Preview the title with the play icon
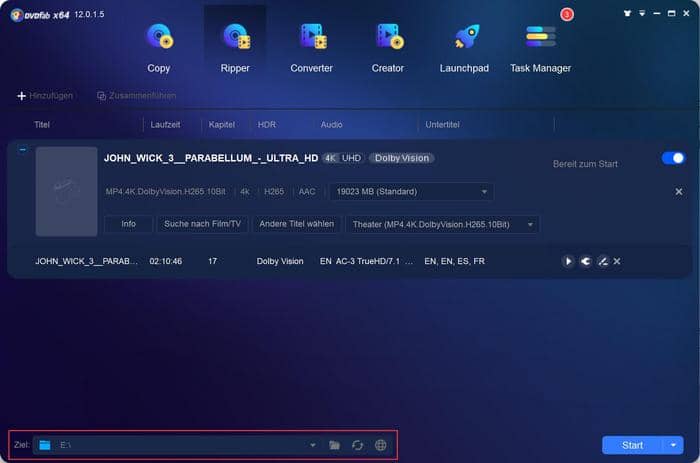This screenshot has height=463, width=700. click(x=568, y=261)
